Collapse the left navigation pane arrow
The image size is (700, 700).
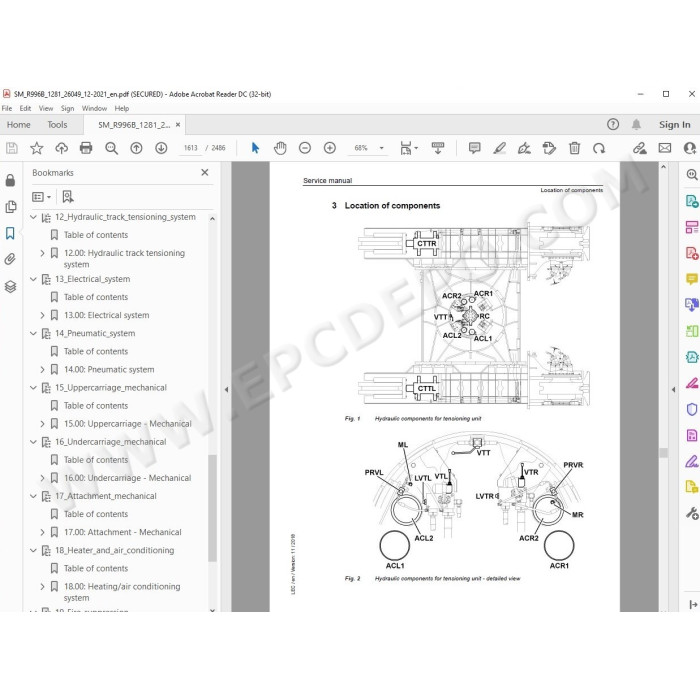tap(226, 390)
